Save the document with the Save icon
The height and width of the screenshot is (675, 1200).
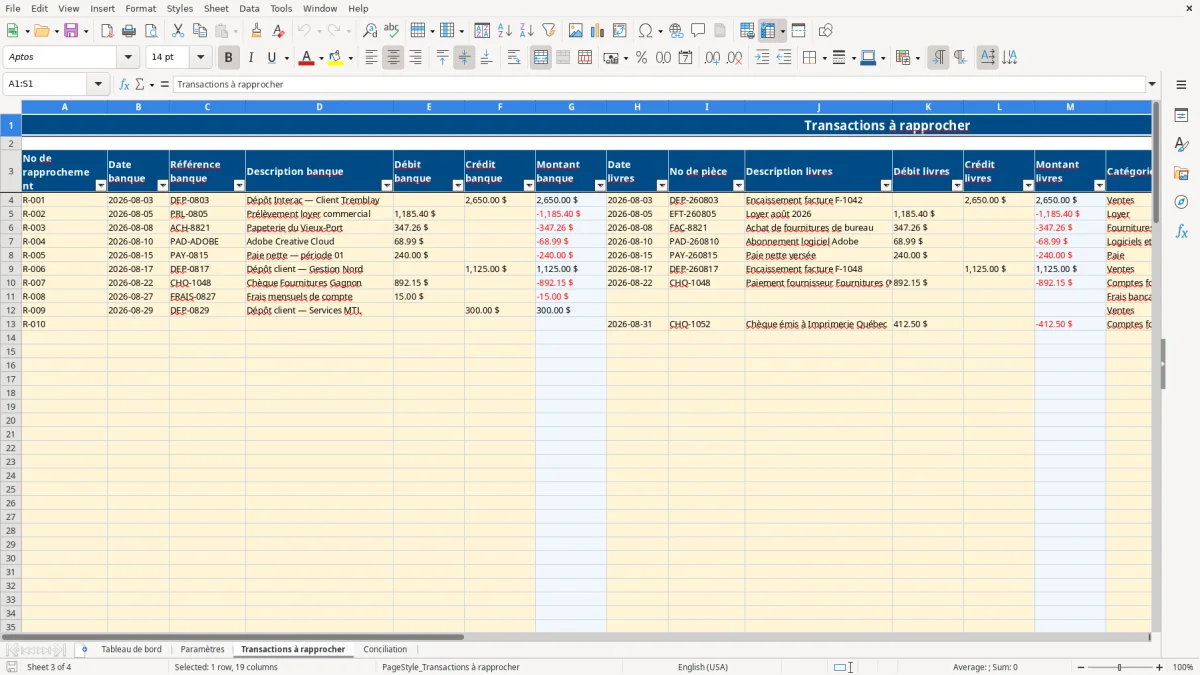[71, 31]
